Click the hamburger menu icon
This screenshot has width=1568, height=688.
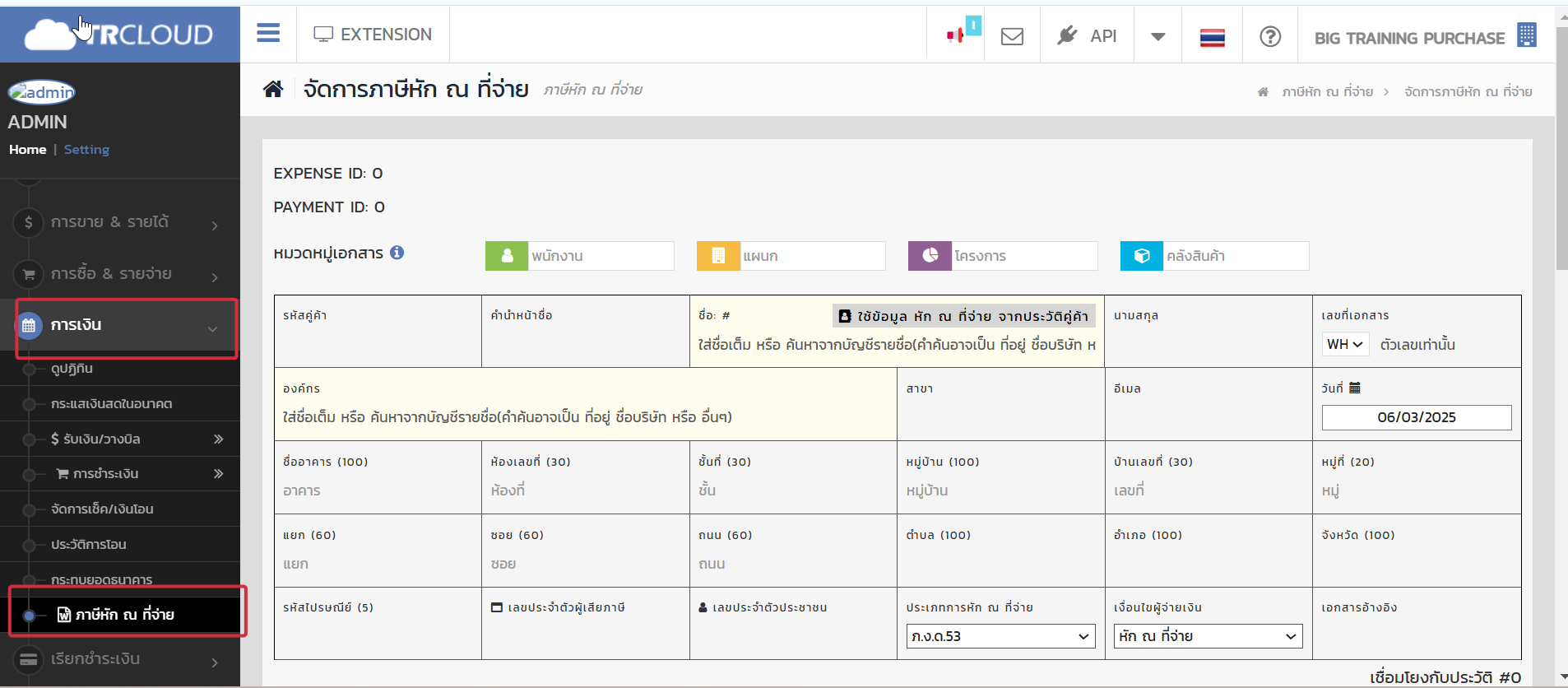point(268,34)
